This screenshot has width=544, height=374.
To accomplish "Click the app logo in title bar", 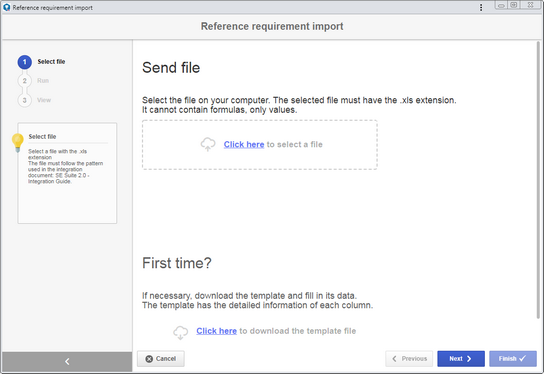I will coord(7,7).
